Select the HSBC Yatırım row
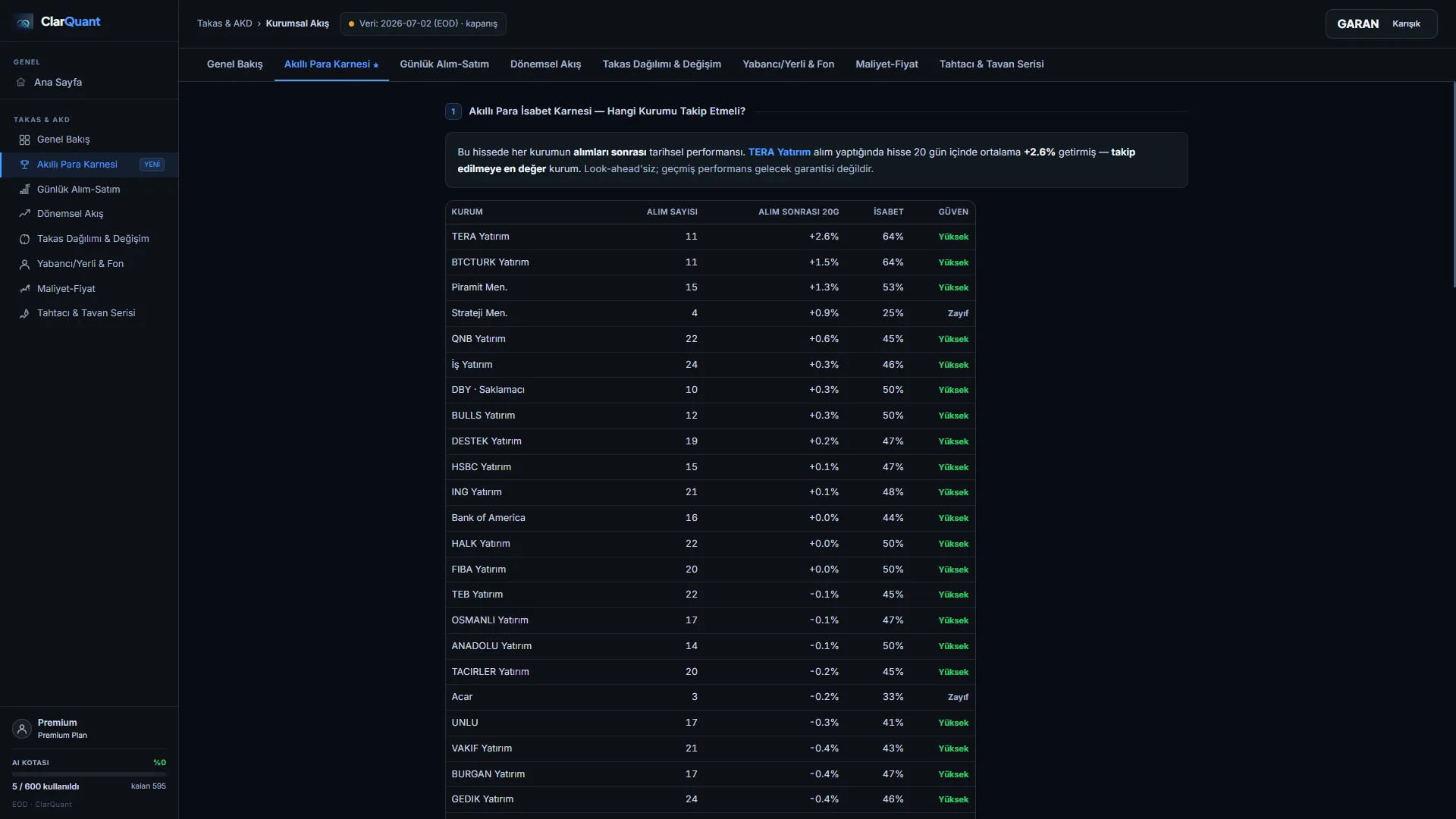The image size is (1456, 819). pos(710,467)
